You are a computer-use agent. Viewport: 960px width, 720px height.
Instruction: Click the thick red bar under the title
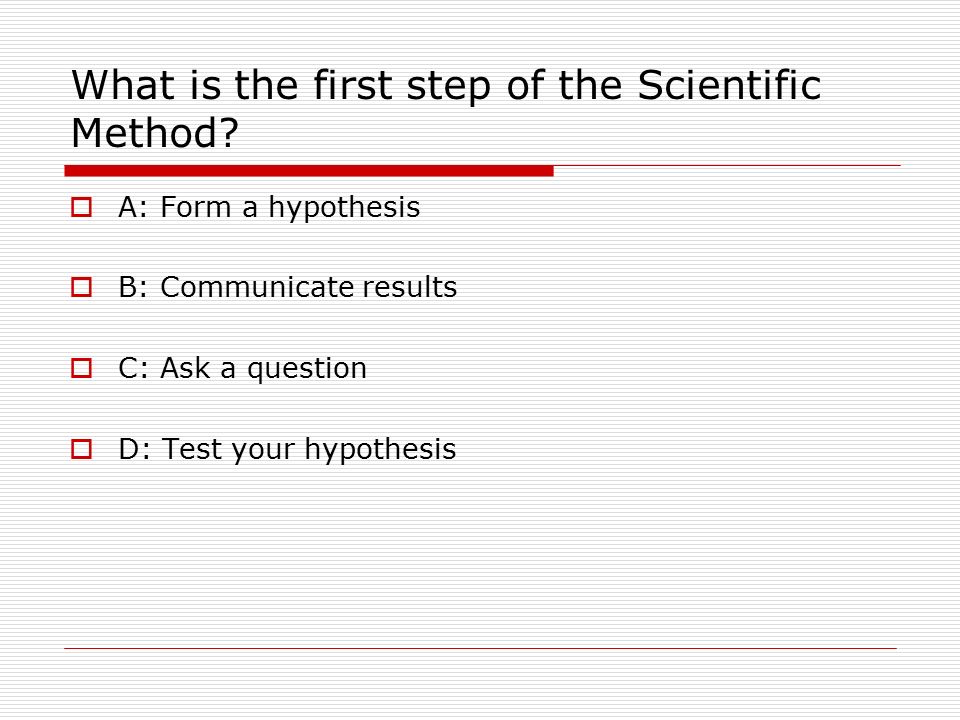pos(309,171)
